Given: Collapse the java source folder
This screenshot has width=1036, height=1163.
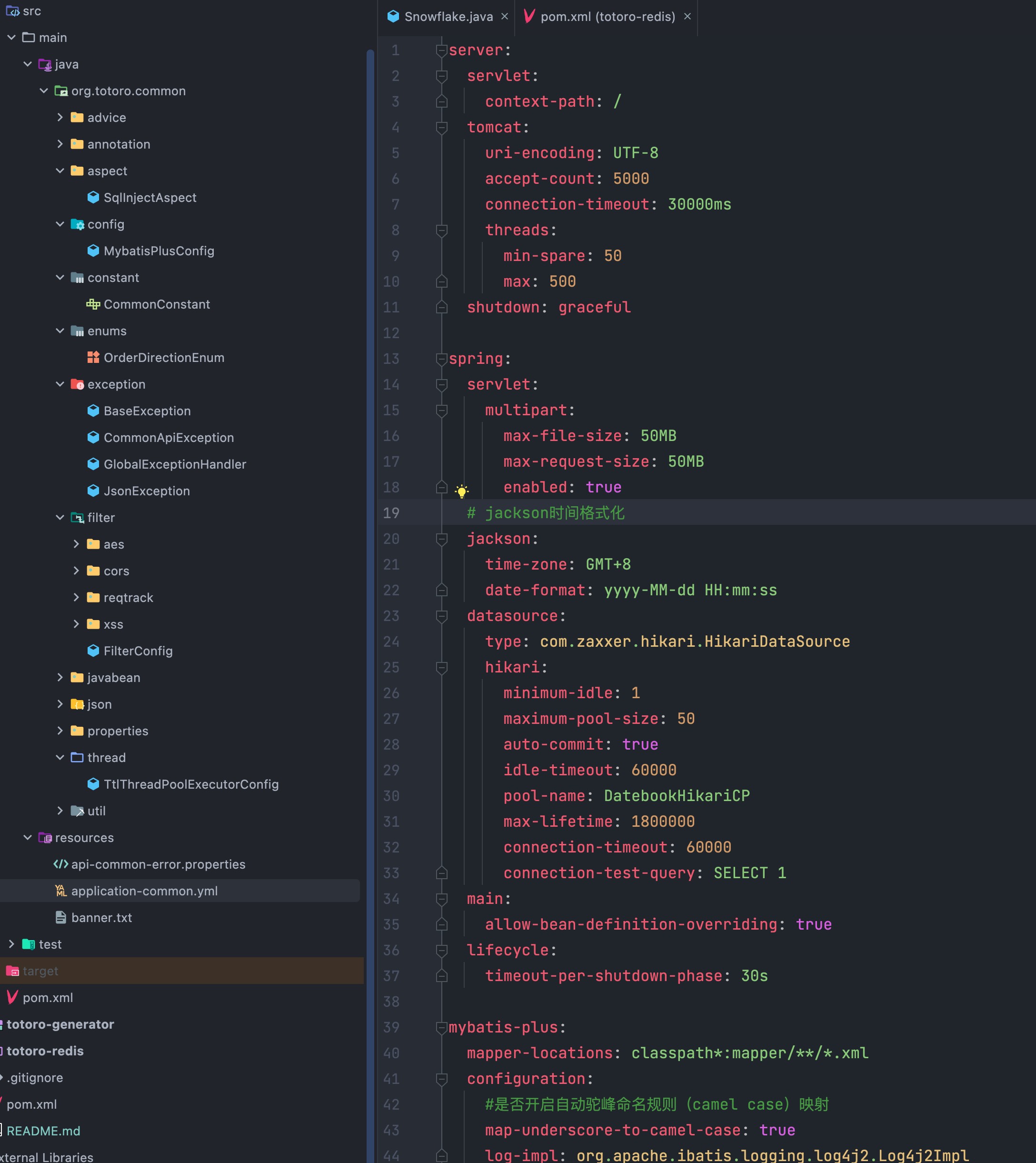Looking at the screenshot, I should [x=27, y=64].
